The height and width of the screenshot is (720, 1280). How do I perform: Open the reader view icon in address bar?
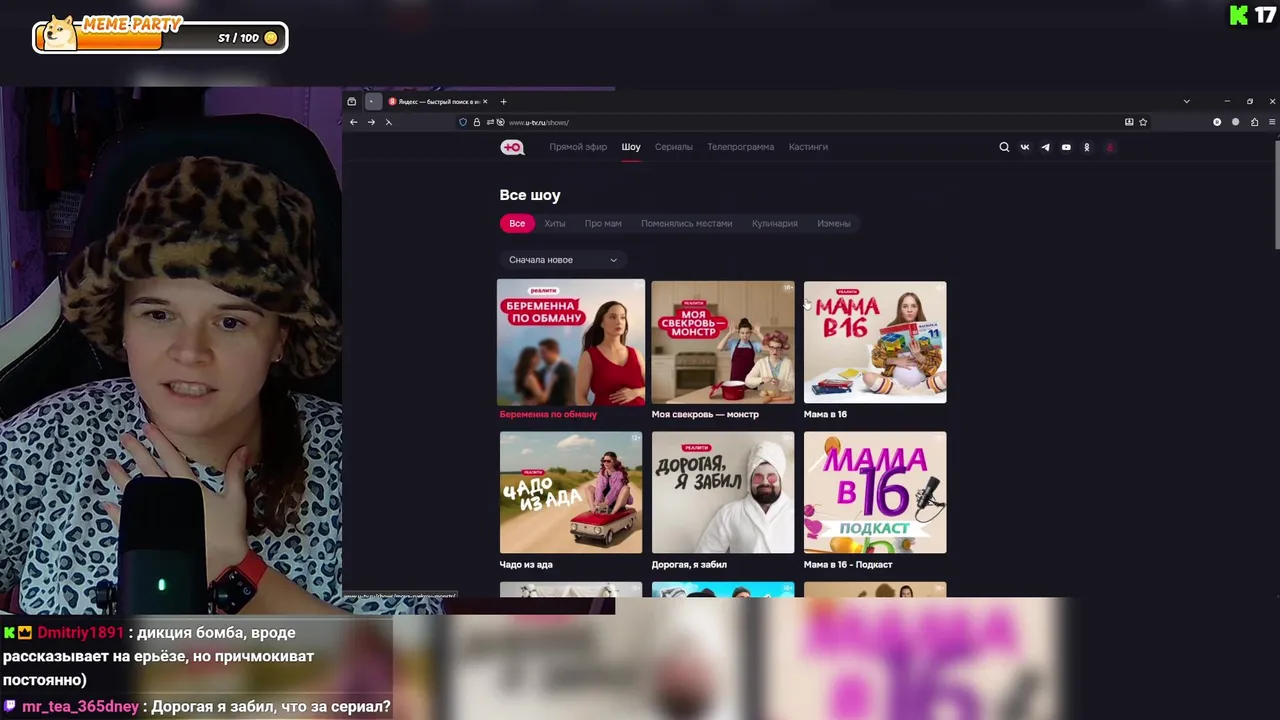point(1129,122)
